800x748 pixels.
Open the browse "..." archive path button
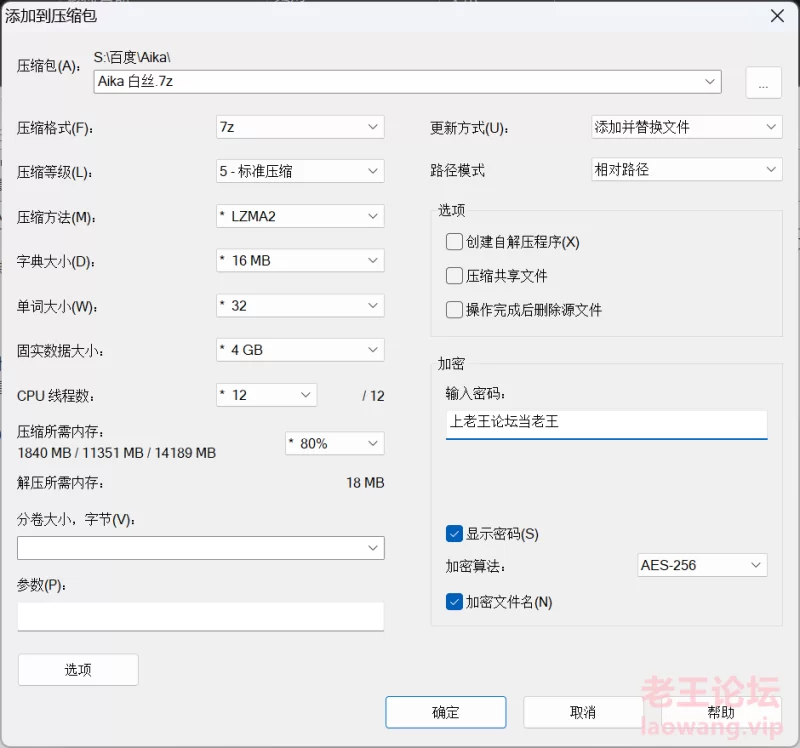(x=763, y=82)
